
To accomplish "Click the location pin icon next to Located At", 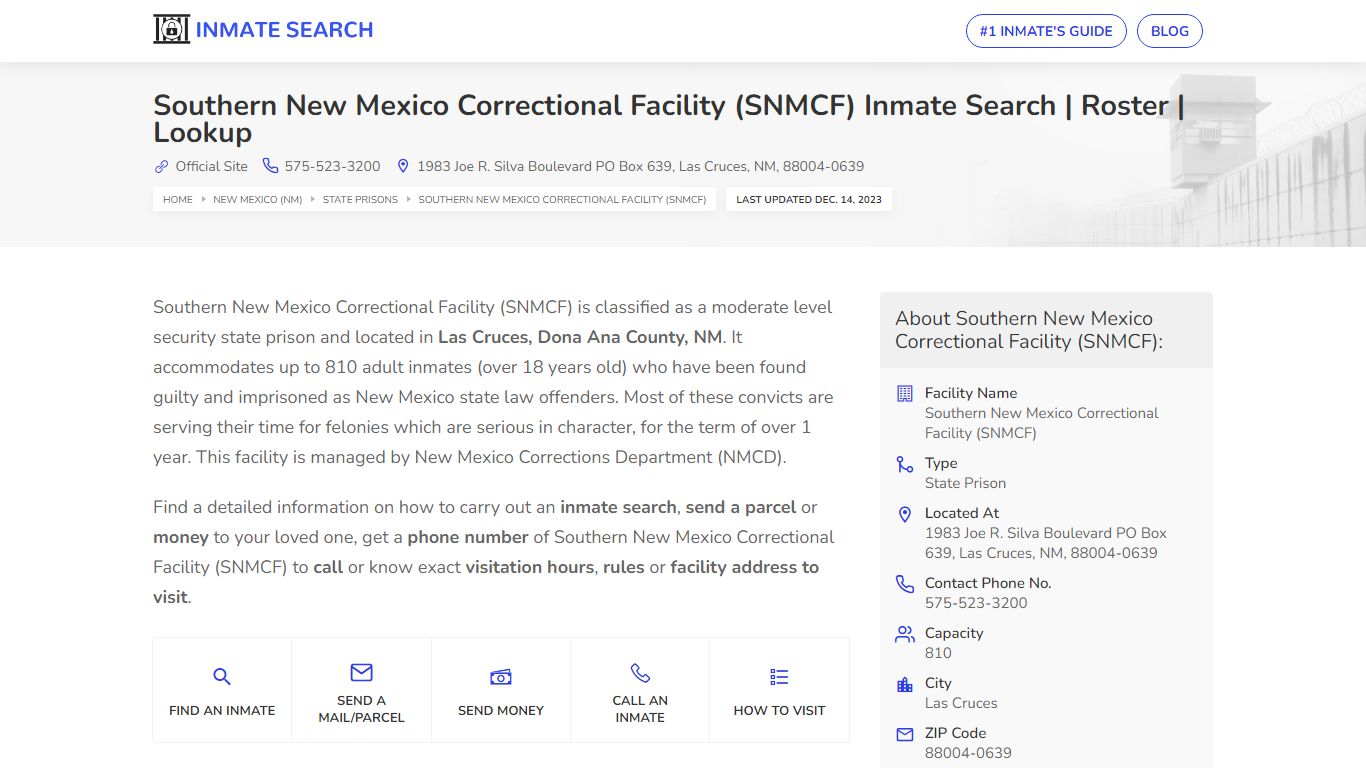I will pyautogui.click(x=905, y=514).
